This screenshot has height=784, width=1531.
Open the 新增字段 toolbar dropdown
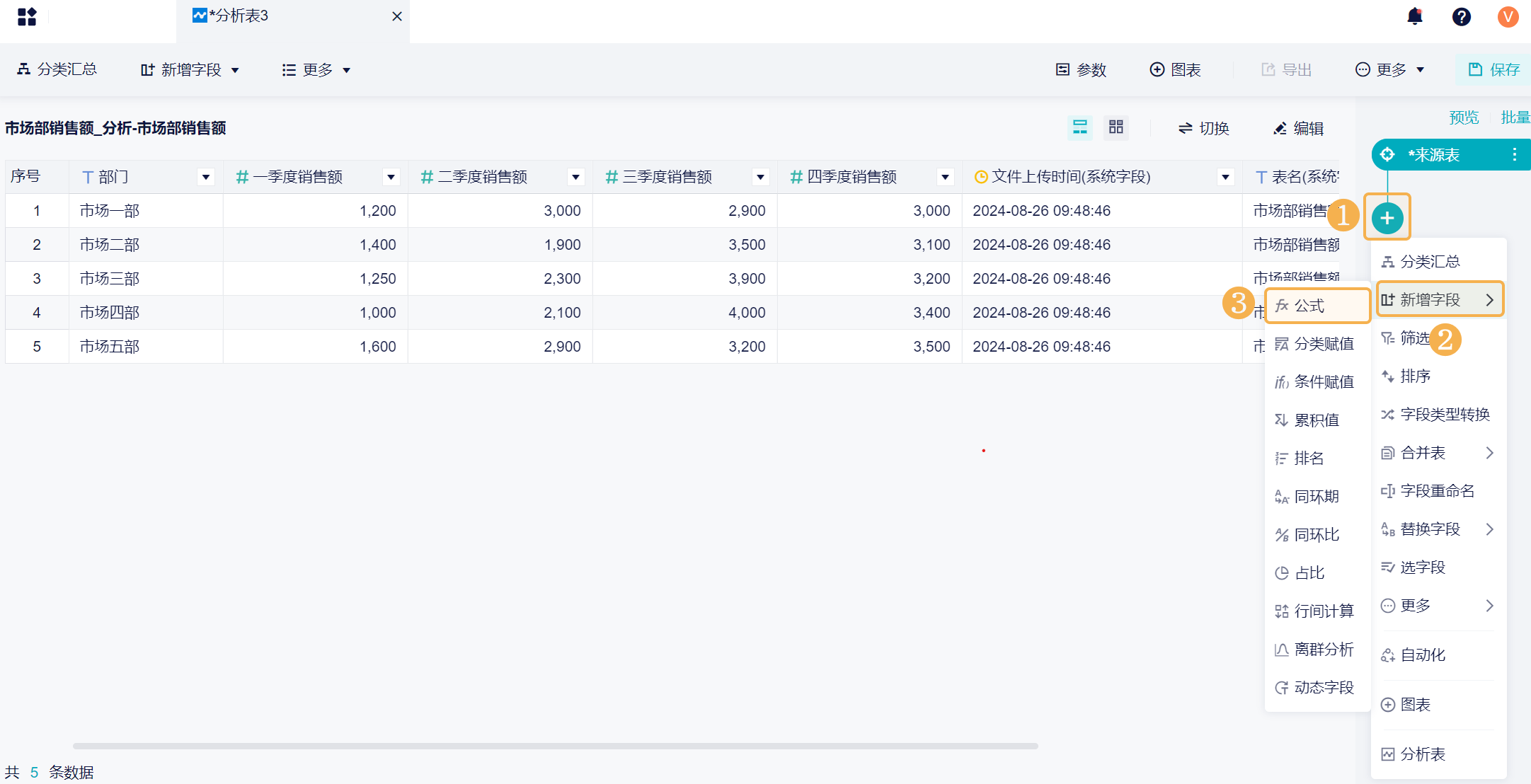190,69
